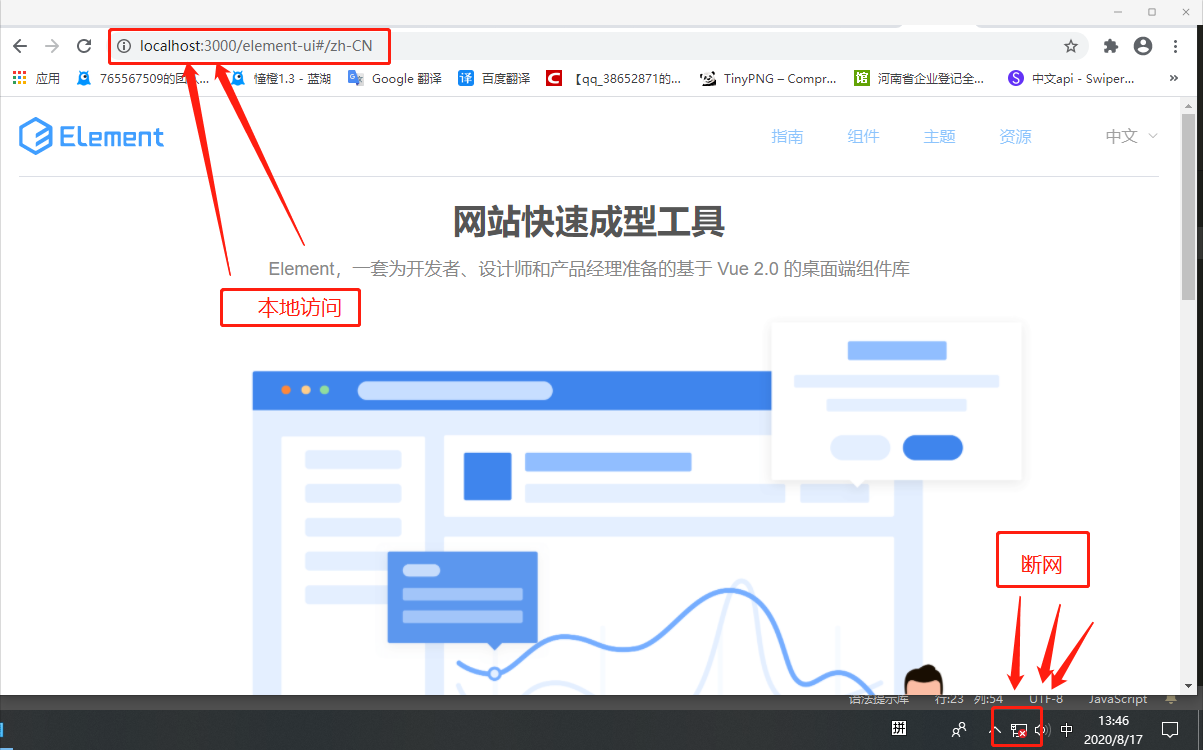Click the 列:54 status bar entry
This screenshot has width=1203, height=750.
[x=987, y=700]
